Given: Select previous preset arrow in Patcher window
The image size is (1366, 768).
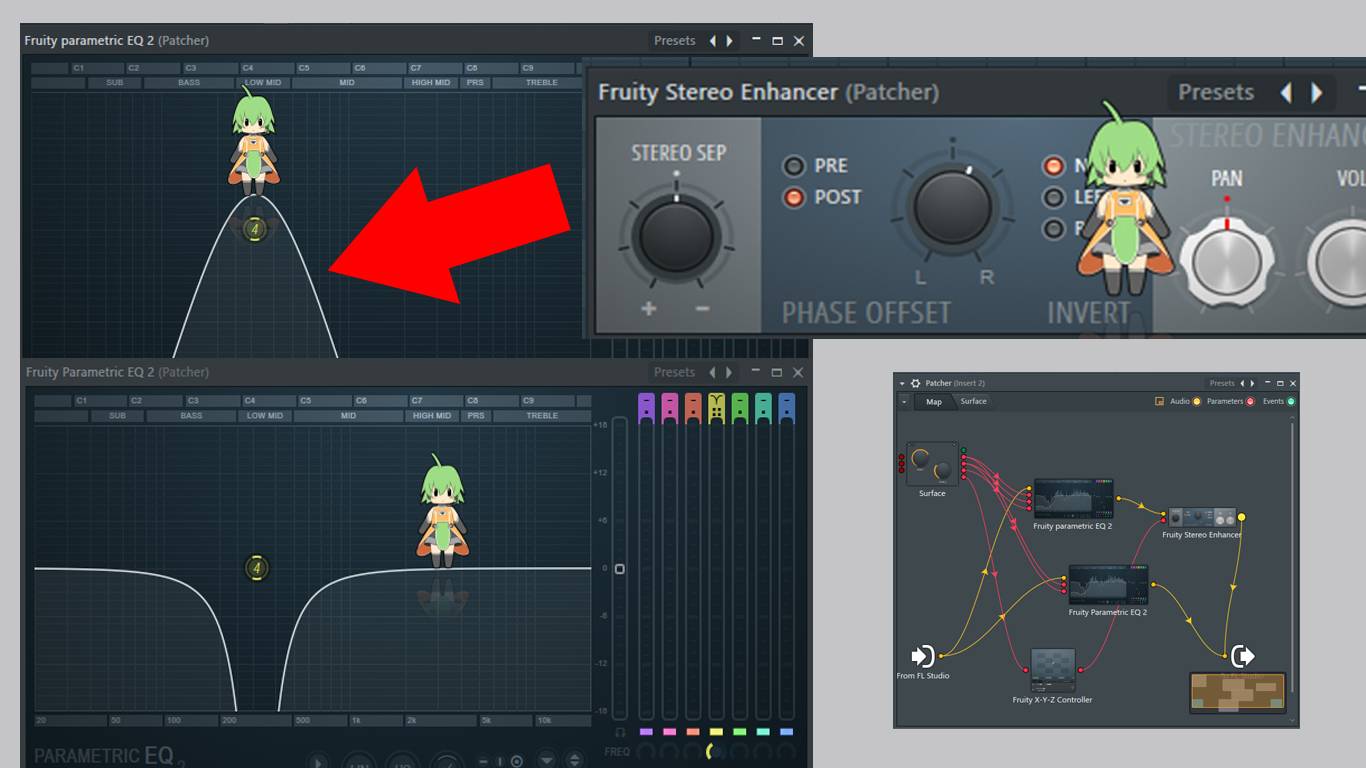Looking at the screenshot, I should (1243, 383).
